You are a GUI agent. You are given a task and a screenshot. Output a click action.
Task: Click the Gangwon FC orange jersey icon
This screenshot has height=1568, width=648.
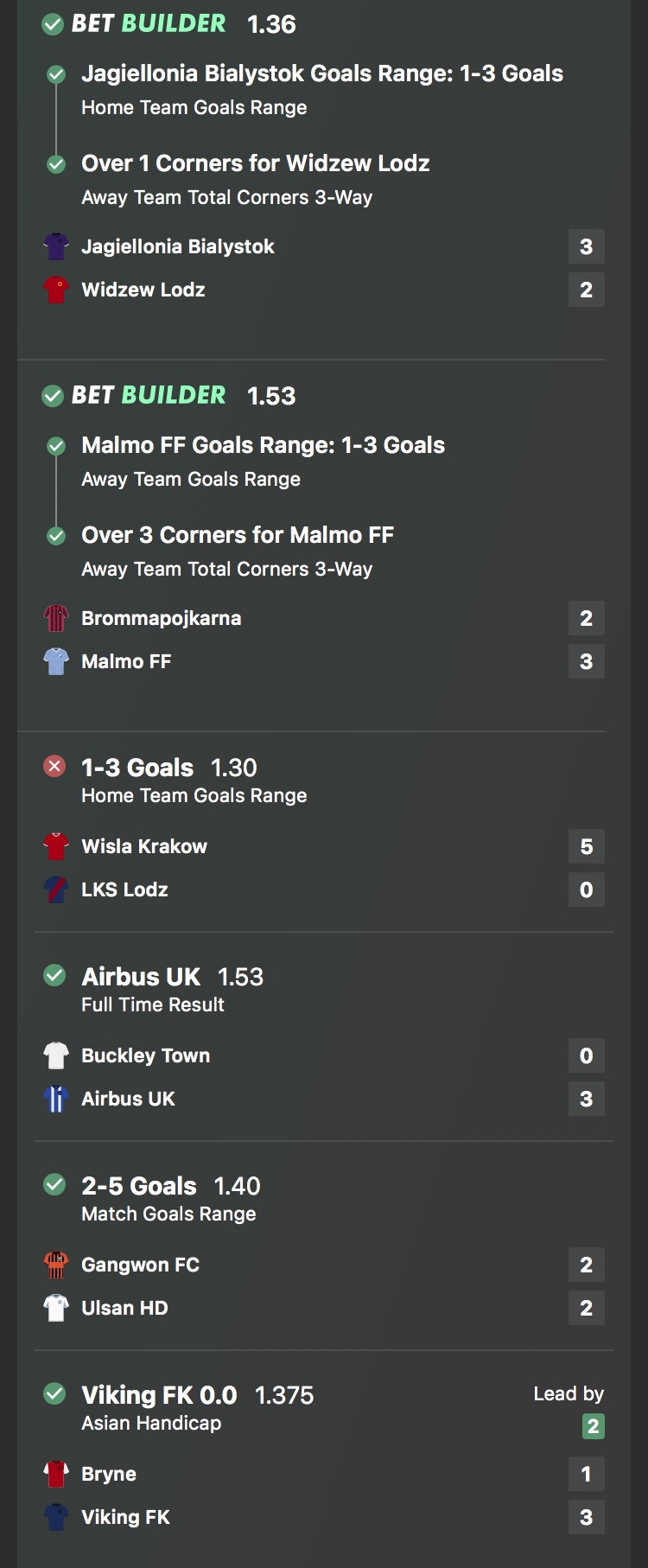(56, 1265)
